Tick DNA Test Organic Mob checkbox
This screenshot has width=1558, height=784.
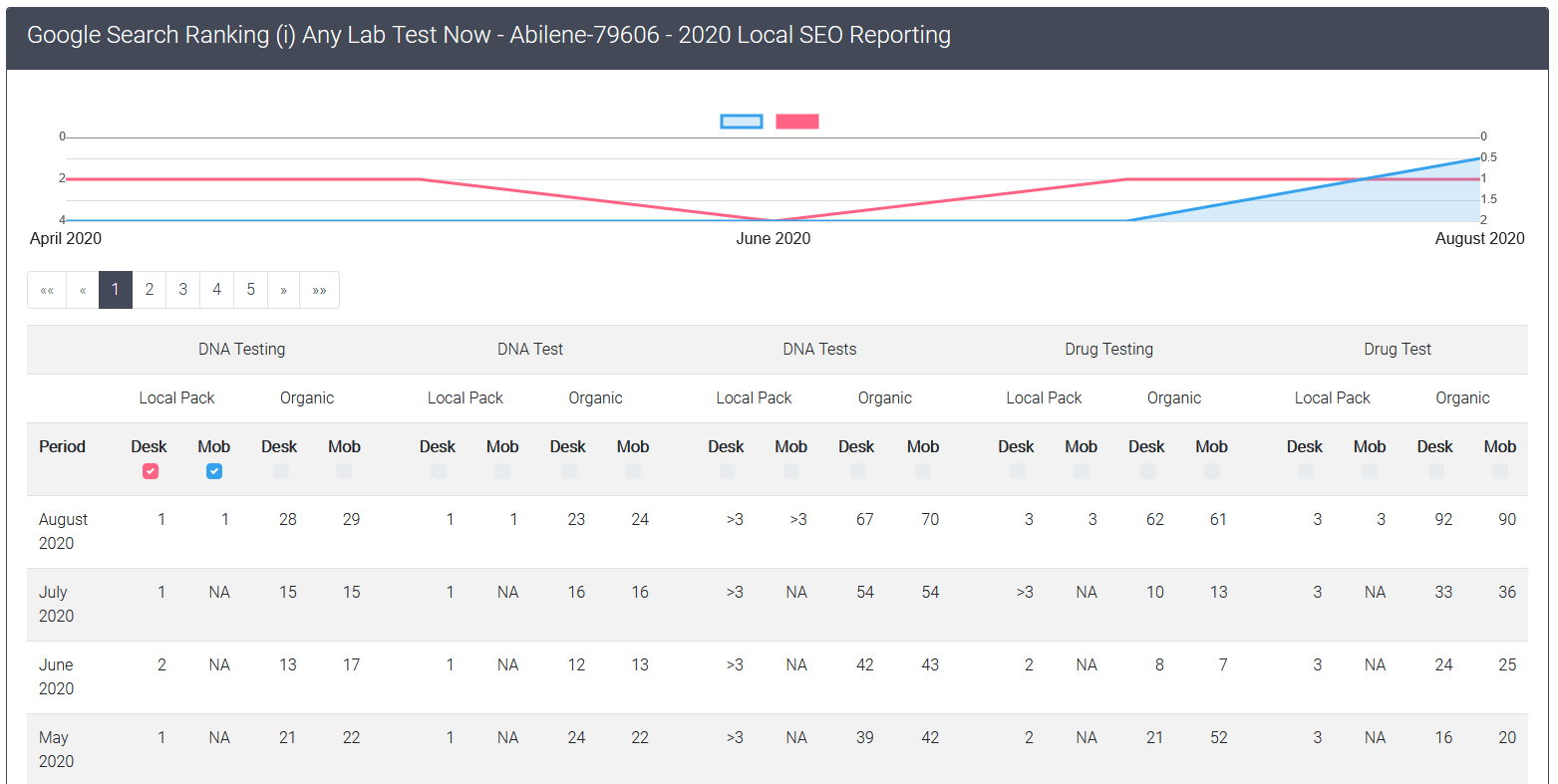pos(633,471)
